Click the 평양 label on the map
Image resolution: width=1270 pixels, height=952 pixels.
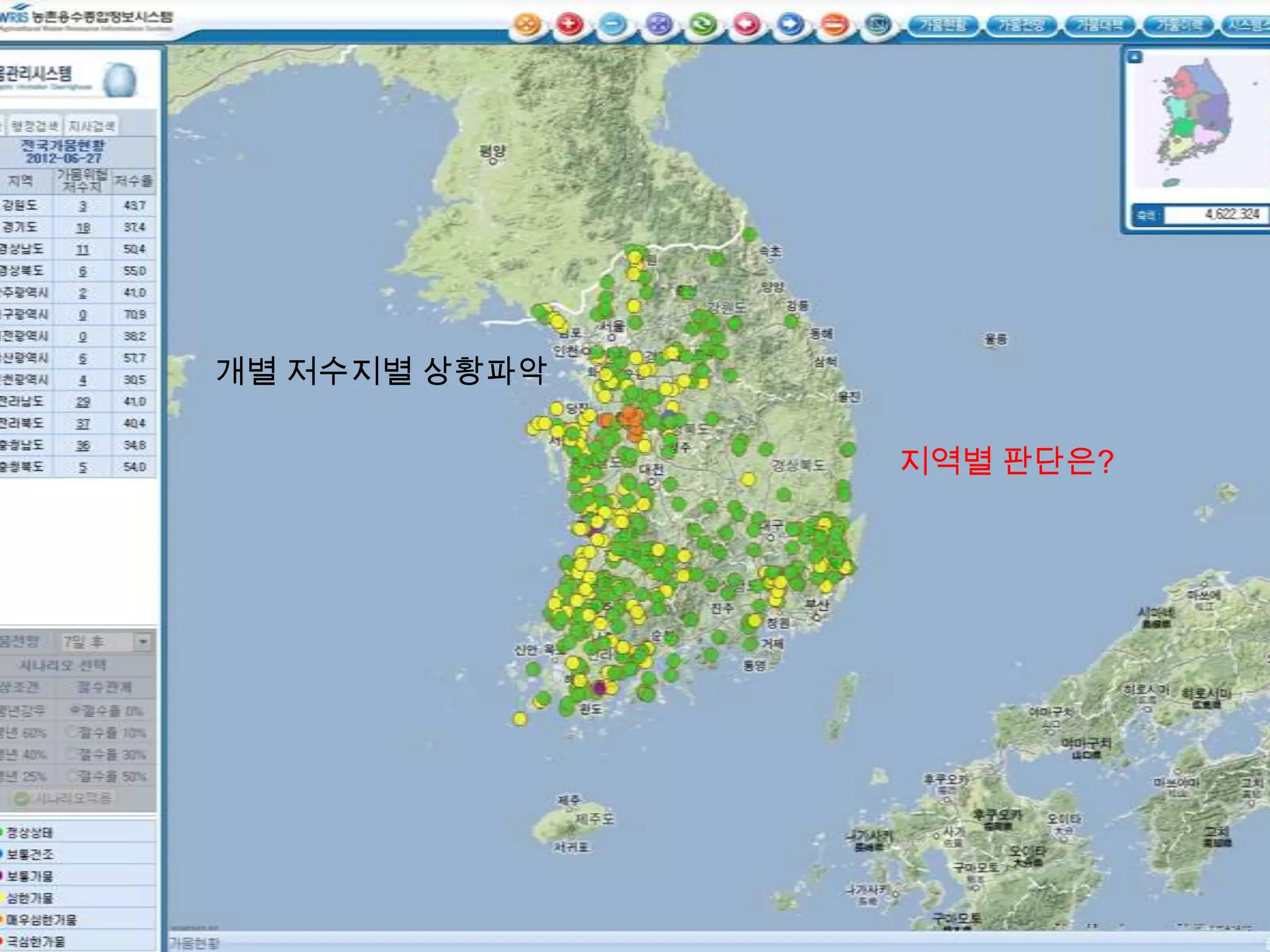point(493,151)
